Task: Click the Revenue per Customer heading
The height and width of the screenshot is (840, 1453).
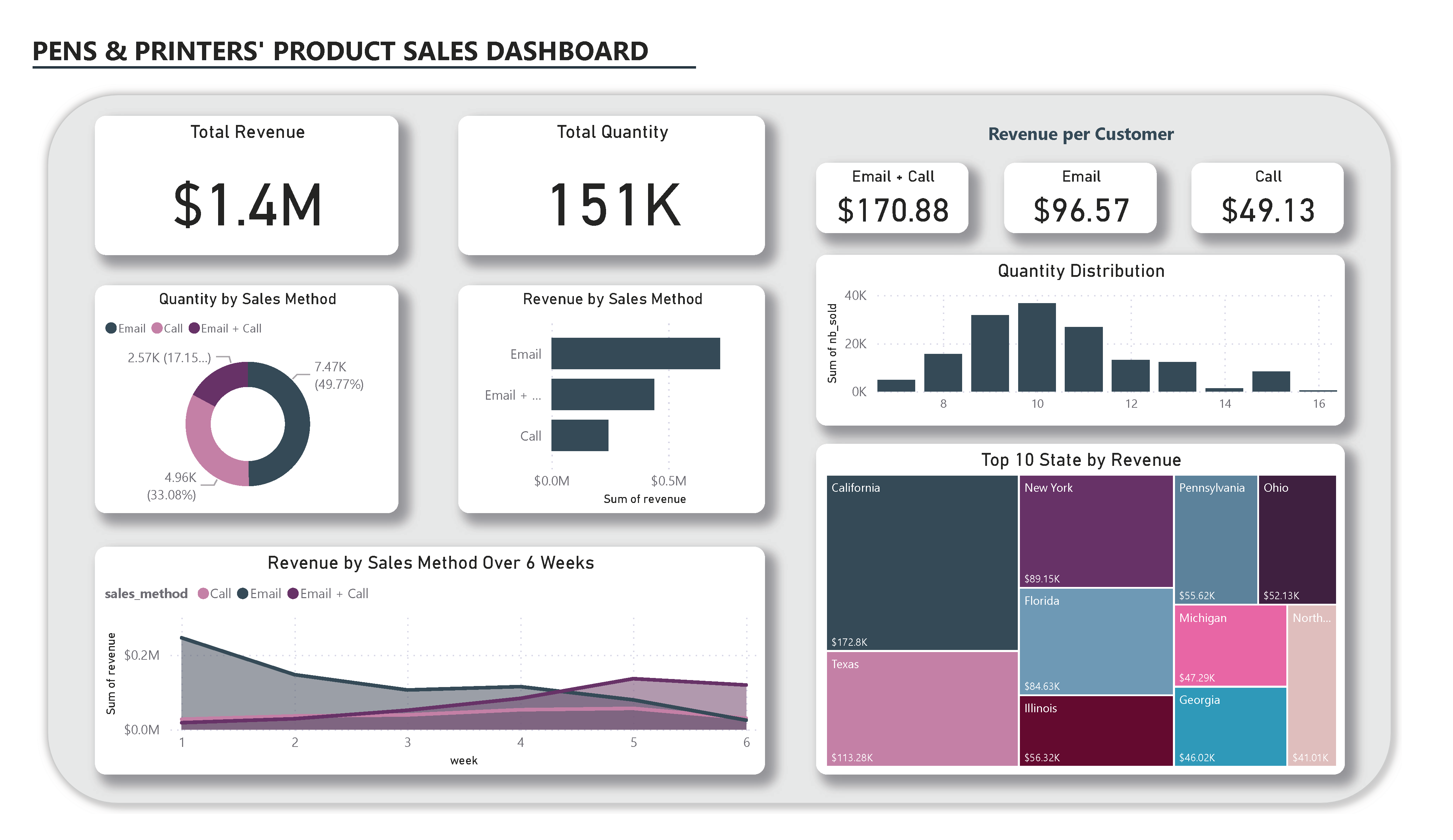Action: [x=1081, y=134]
